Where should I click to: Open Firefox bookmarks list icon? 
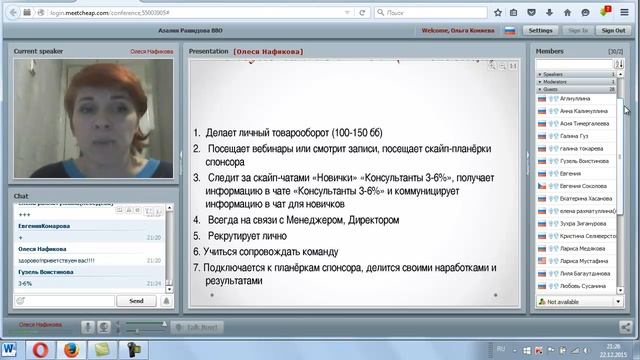pos(513,13)
